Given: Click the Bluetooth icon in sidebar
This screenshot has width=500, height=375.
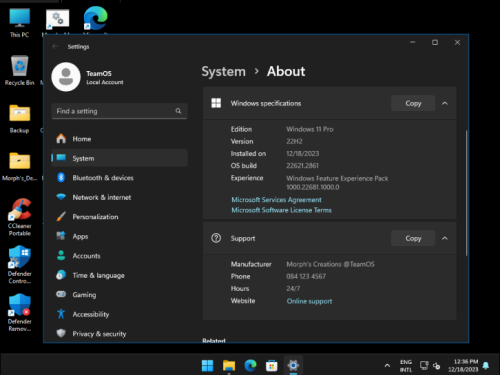Looking at the screenshot, I should coord(61,177).
